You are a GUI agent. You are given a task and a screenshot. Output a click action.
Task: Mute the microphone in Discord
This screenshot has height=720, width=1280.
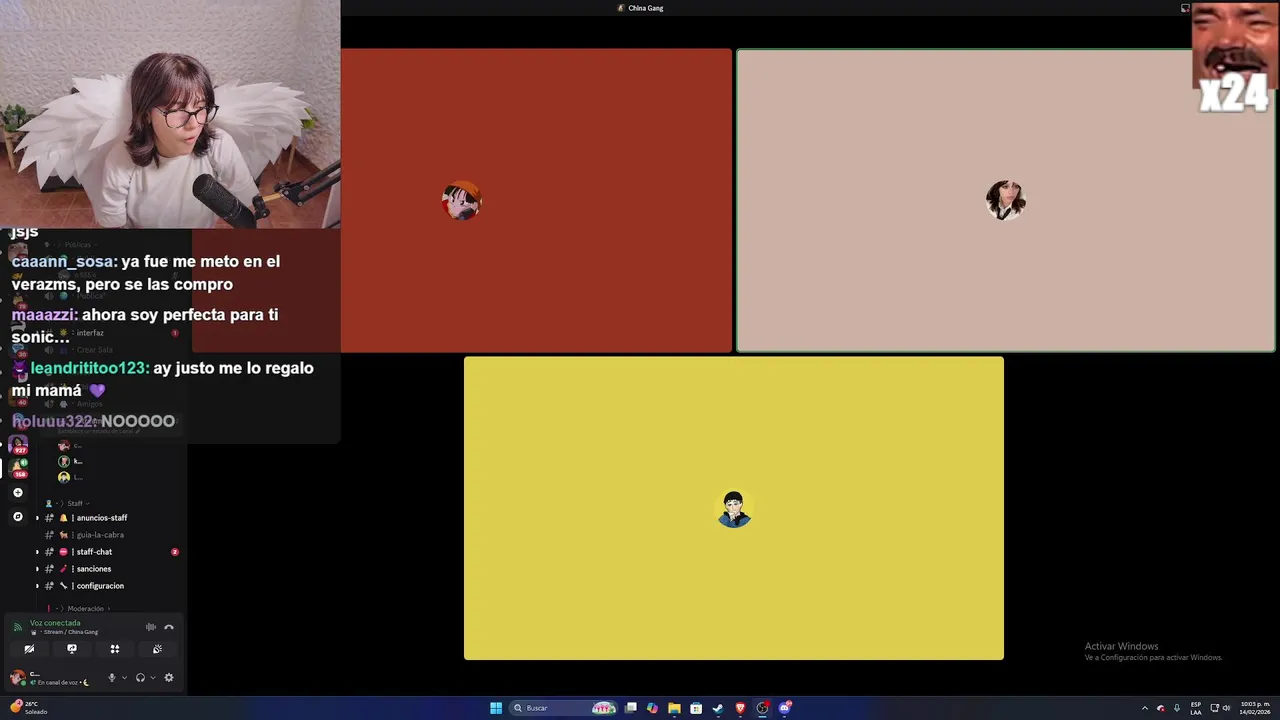coord(112,677)
